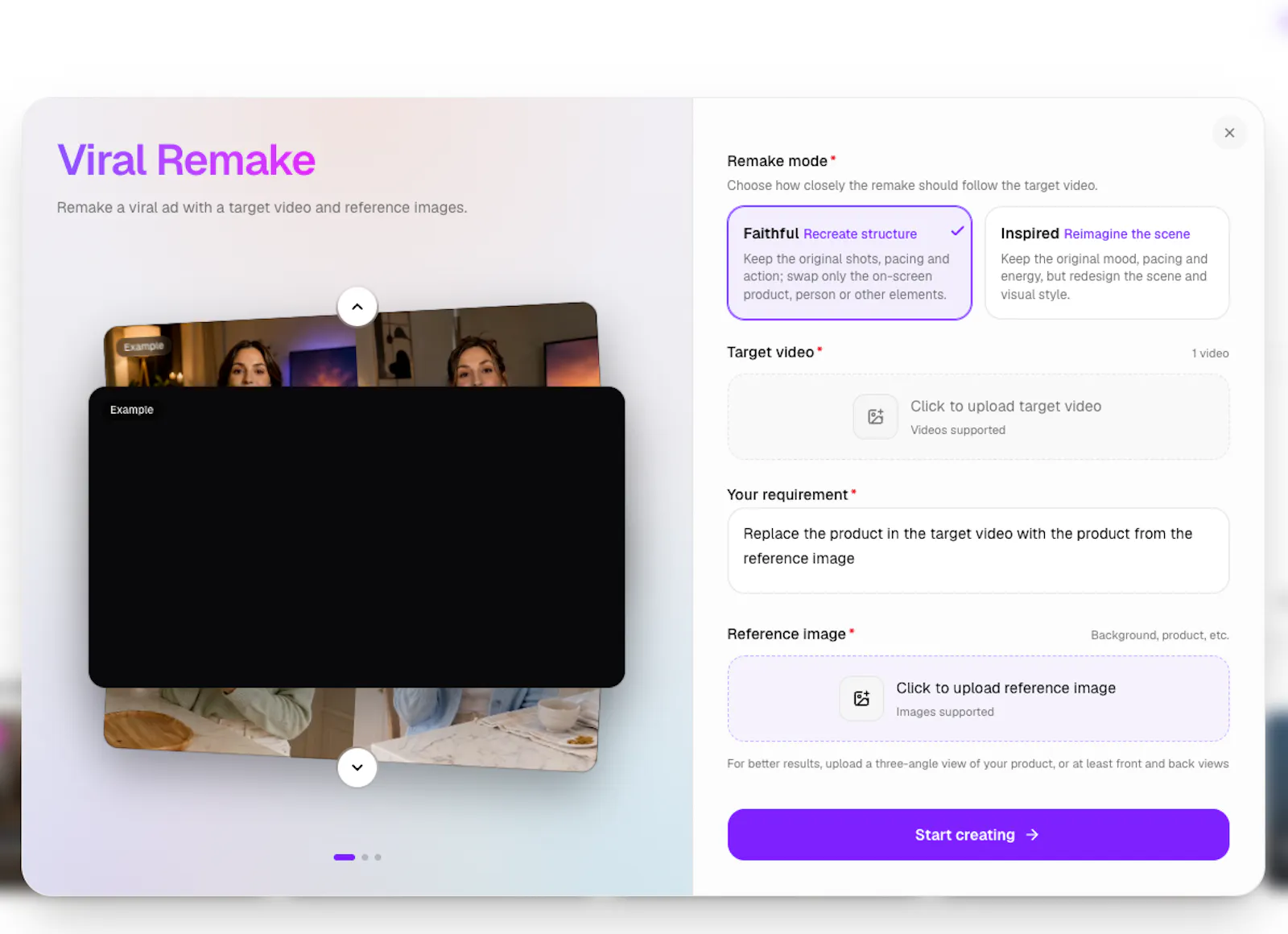
Task: Click the target video upload icon
Action: coord(876,416)
